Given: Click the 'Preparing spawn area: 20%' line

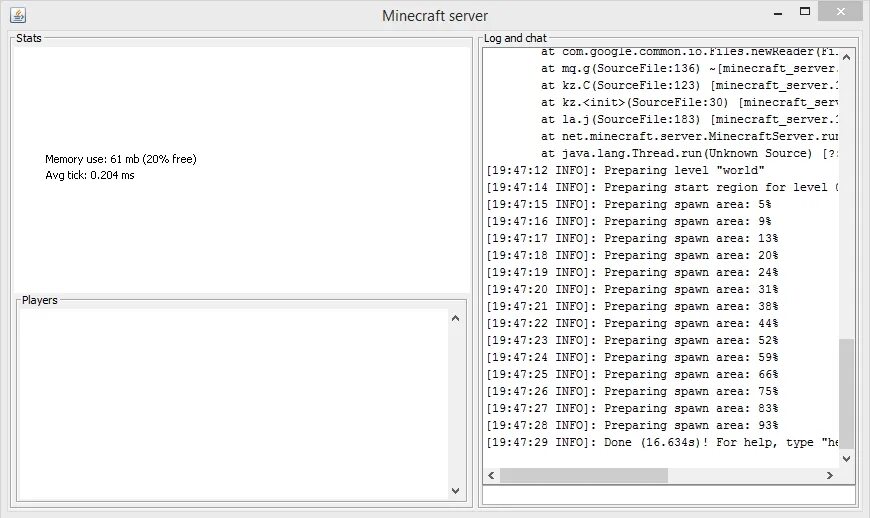Looking at the screenshot, I should [632, 255].
